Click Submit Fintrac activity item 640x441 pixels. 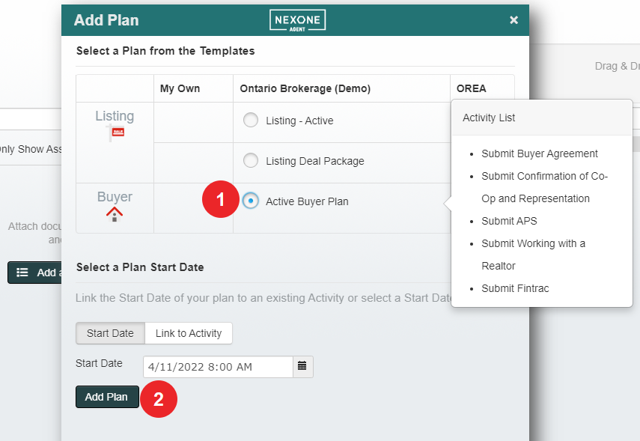click(x=516, y=288)
